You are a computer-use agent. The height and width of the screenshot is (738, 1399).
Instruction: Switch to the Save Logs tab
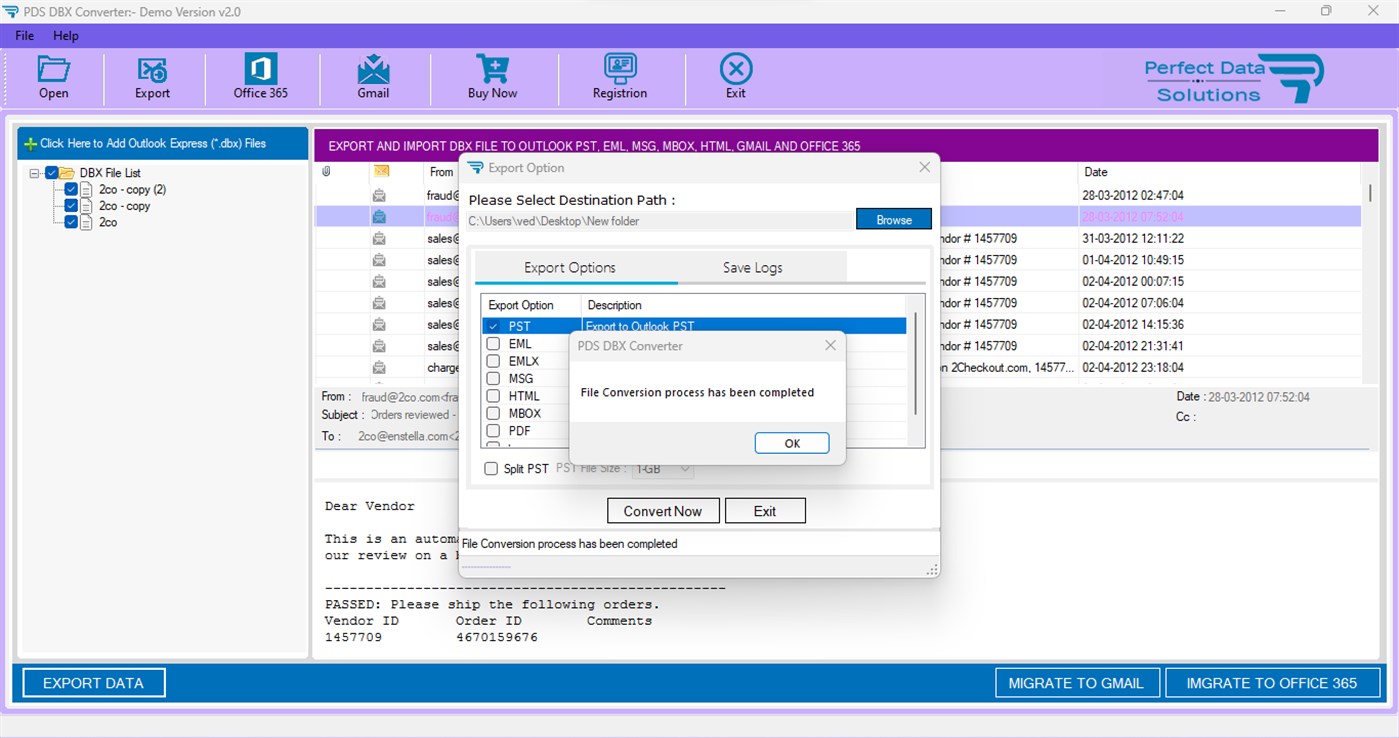(x=751, y=267)
